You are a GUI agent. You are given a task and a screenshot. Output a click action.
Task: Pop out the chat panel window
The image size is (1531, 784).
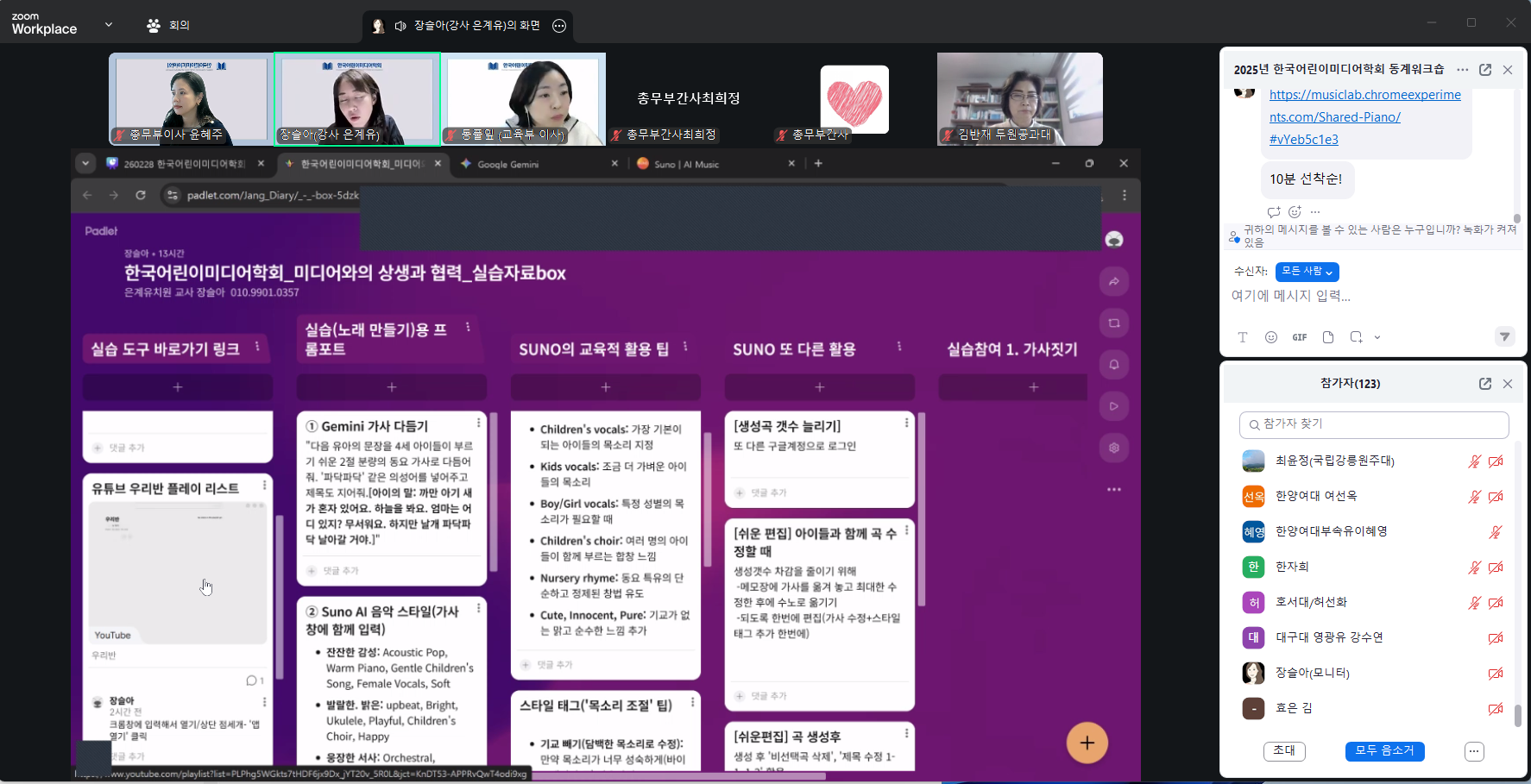click(1485, 70)
